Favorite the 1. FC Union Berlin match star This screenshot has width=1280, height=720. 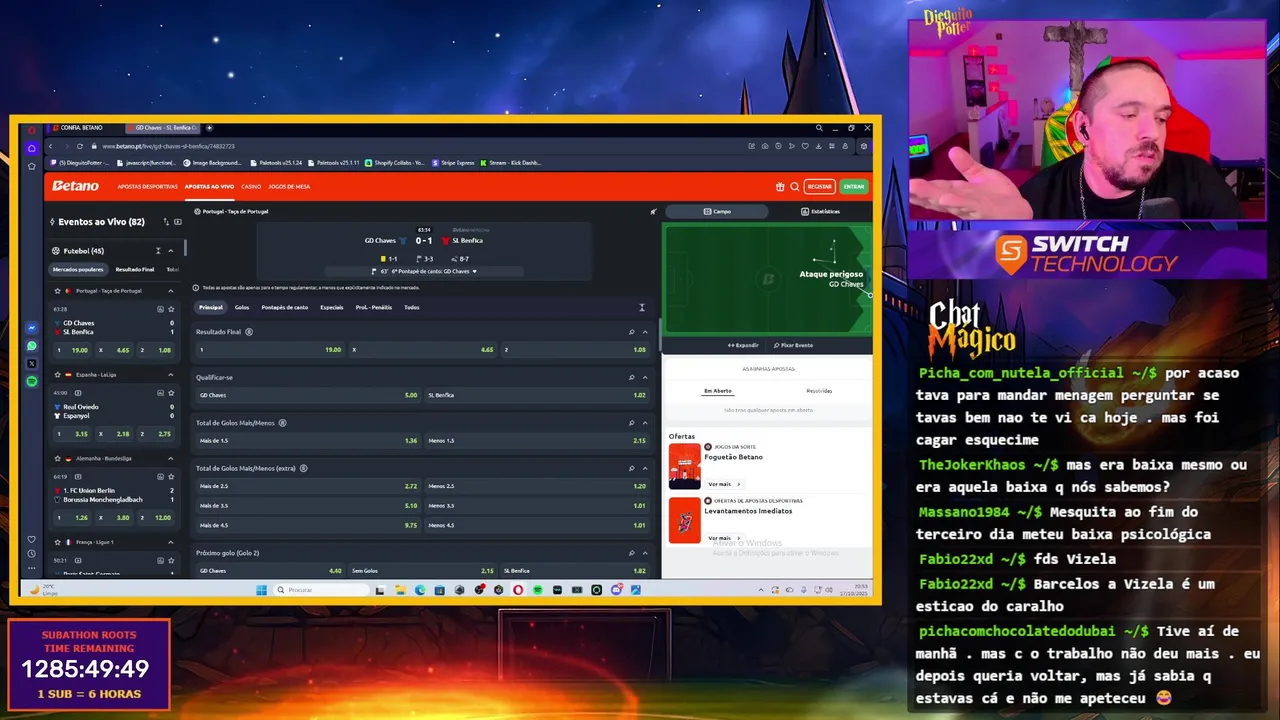coord(172,477)
